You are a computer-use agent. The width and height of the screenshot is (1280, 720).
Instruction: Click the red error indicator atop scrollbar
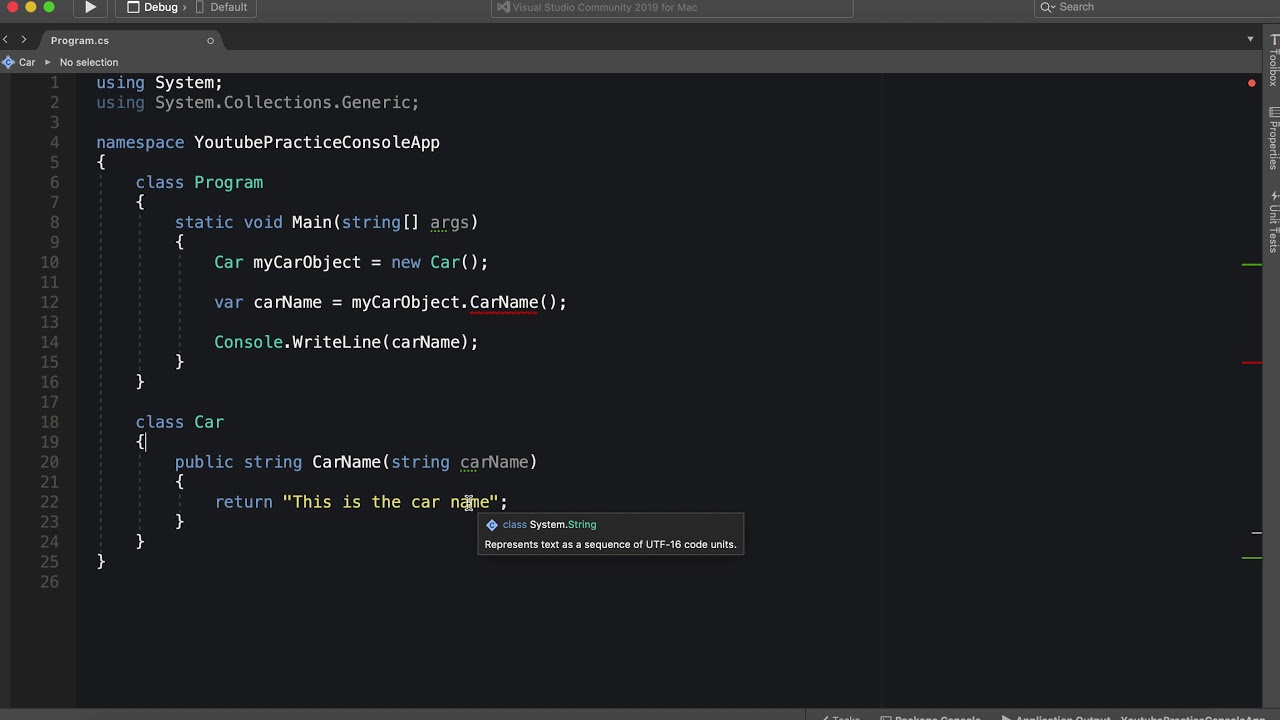(1251, 83)
